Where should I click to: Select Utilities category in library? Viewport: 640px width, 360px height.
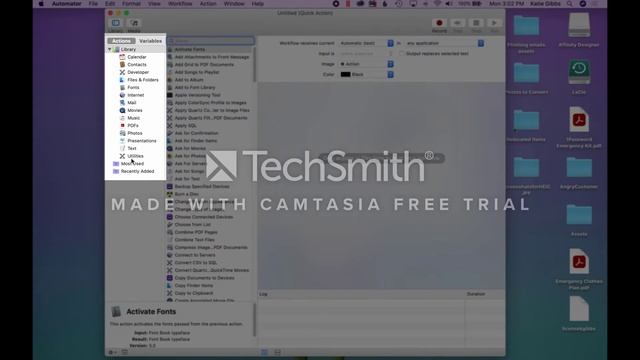(x=135, y=156)
